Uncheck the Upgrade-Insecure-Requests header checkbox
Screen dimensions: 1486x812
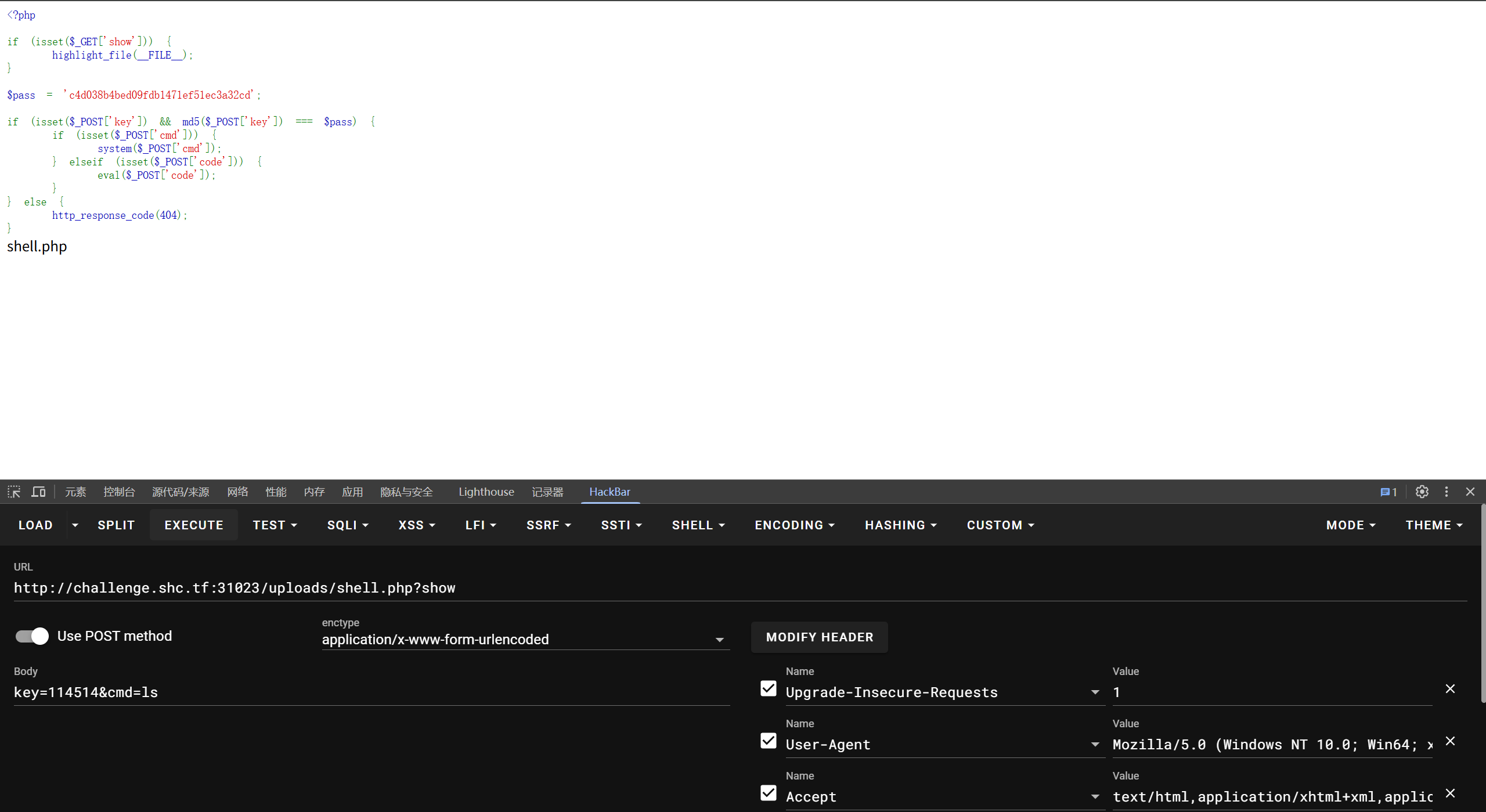pyautogui.click(x=768, y=688)
